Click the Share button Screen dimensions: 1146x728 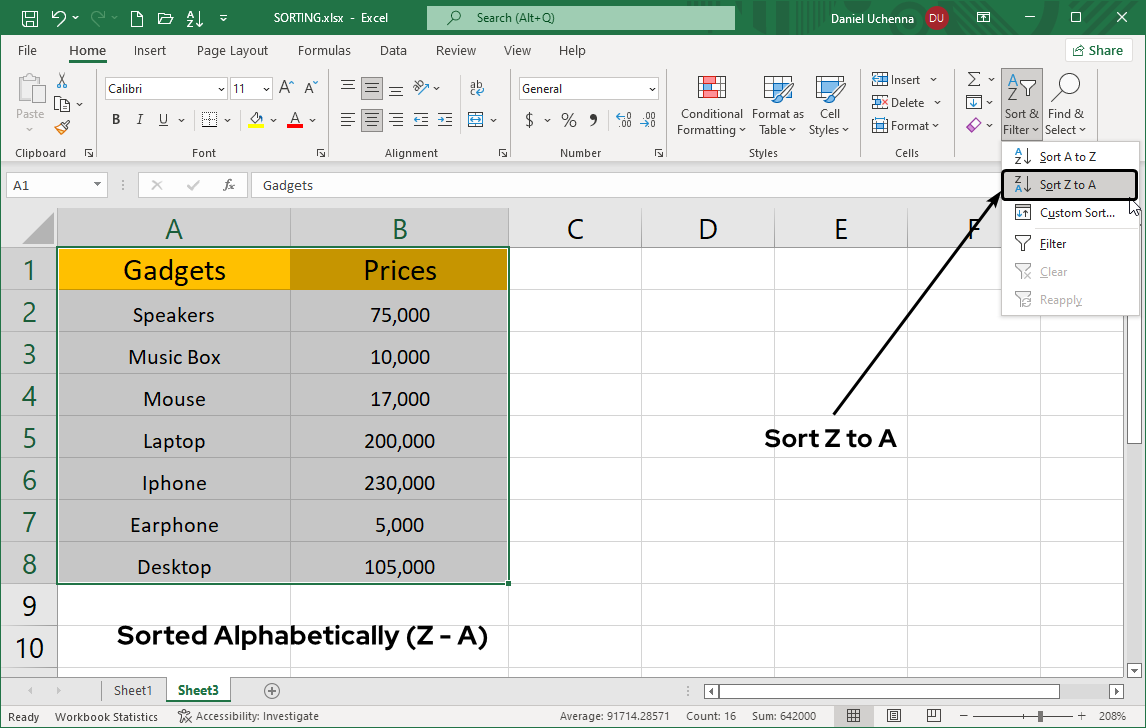[x=1098, y=50]
